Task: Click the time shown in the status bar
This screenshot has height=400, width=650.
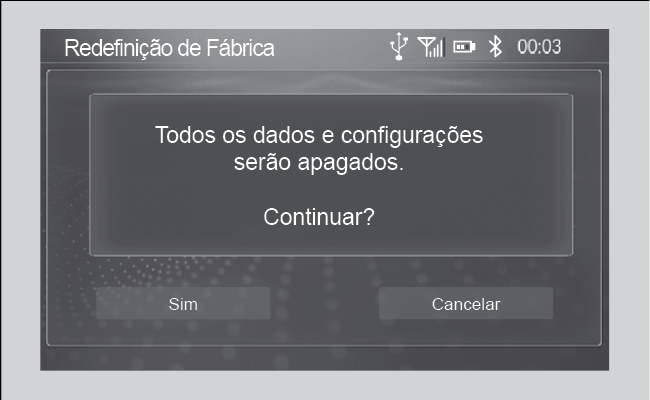Action: tap(539, 47)
